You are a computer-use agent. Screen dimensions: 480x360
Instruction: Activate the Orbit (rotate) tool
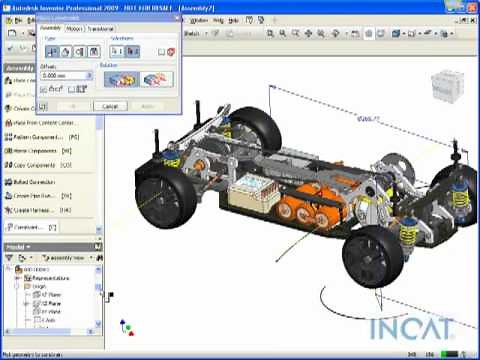coord(336,33)
